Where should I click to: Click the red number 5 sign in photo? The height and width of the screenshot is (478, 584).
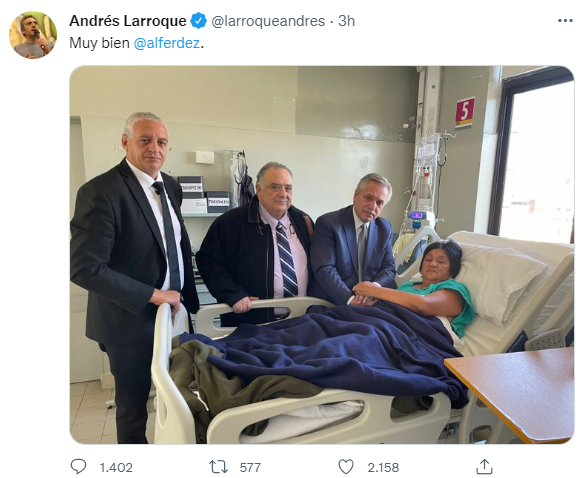(x=465, y=112)
